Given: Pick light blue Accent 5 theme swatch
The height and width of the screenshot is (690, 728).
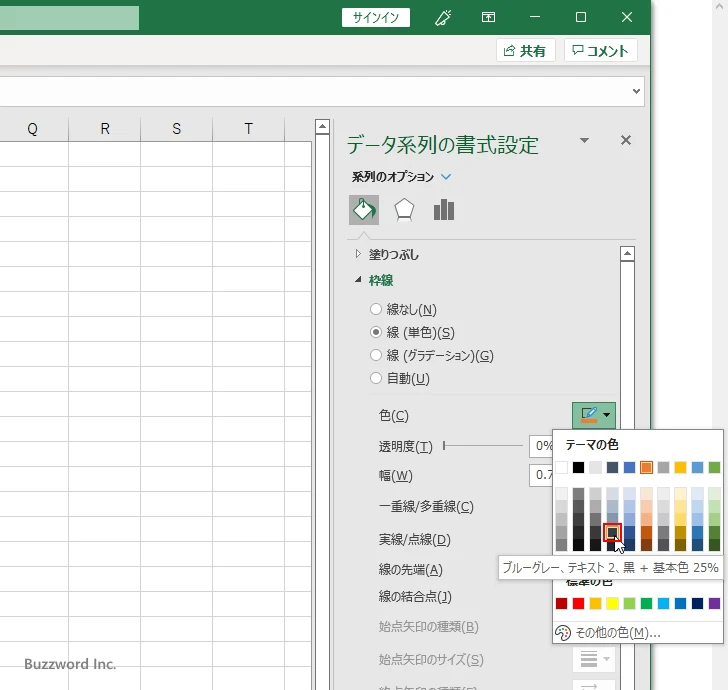Looking at the screenshot, I should coord(697,467).
